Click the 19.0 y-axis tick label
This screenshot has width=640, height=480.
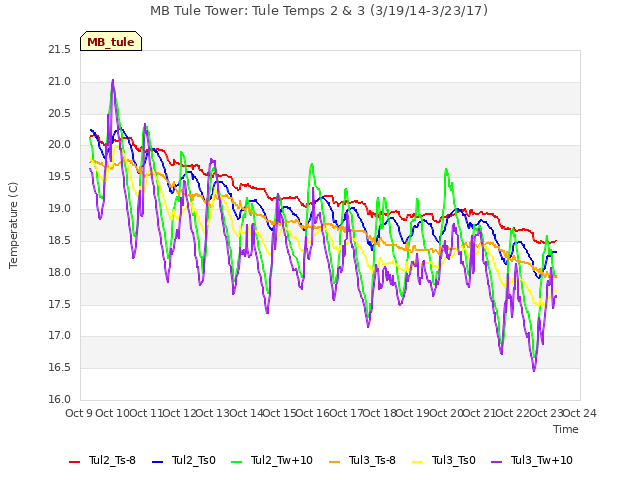pyautogui.click(x=60, y=209)
